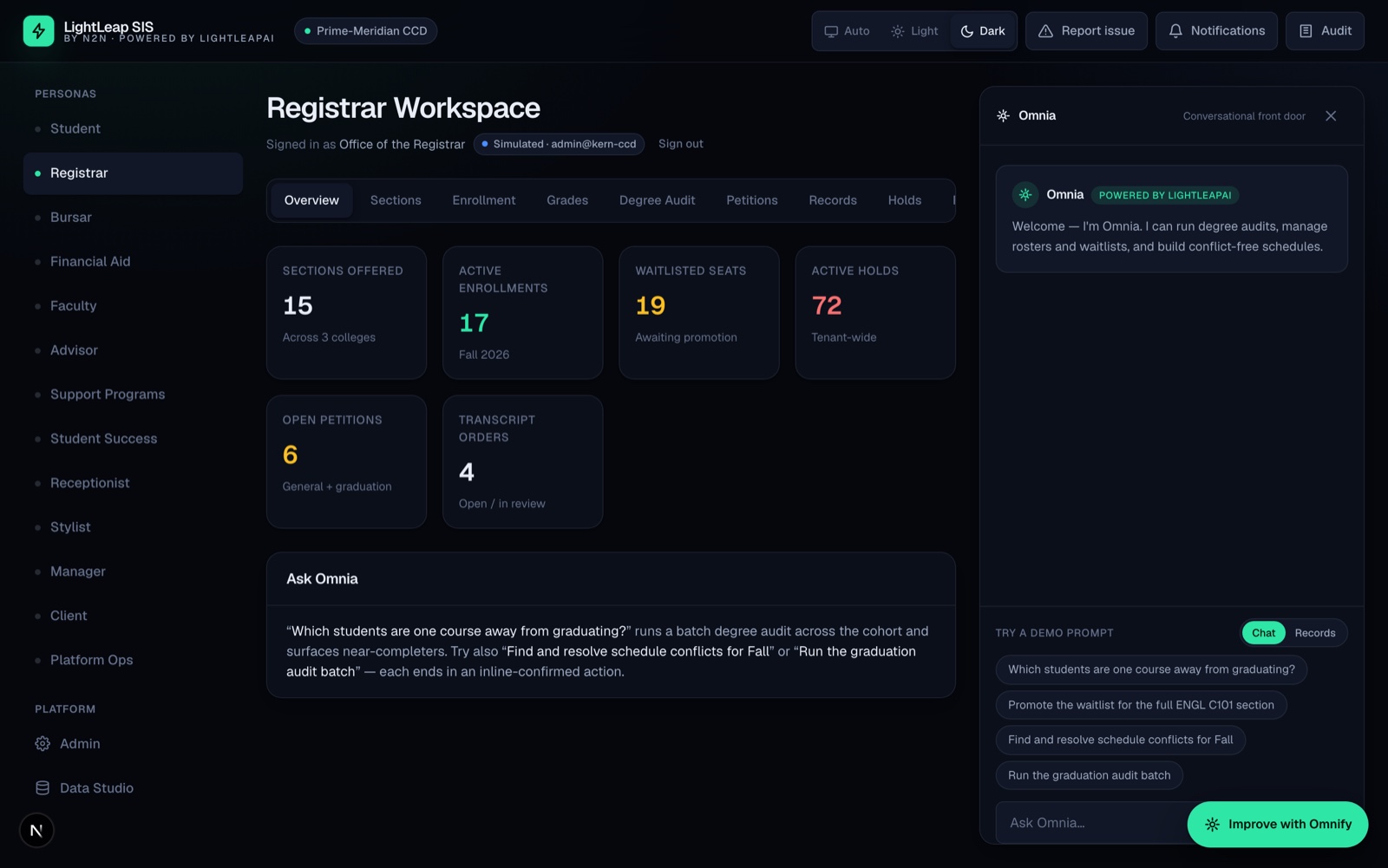Screen dimensions: 1388x868
Task: Open the Degree Audit tab
Action: pos(658,200)
